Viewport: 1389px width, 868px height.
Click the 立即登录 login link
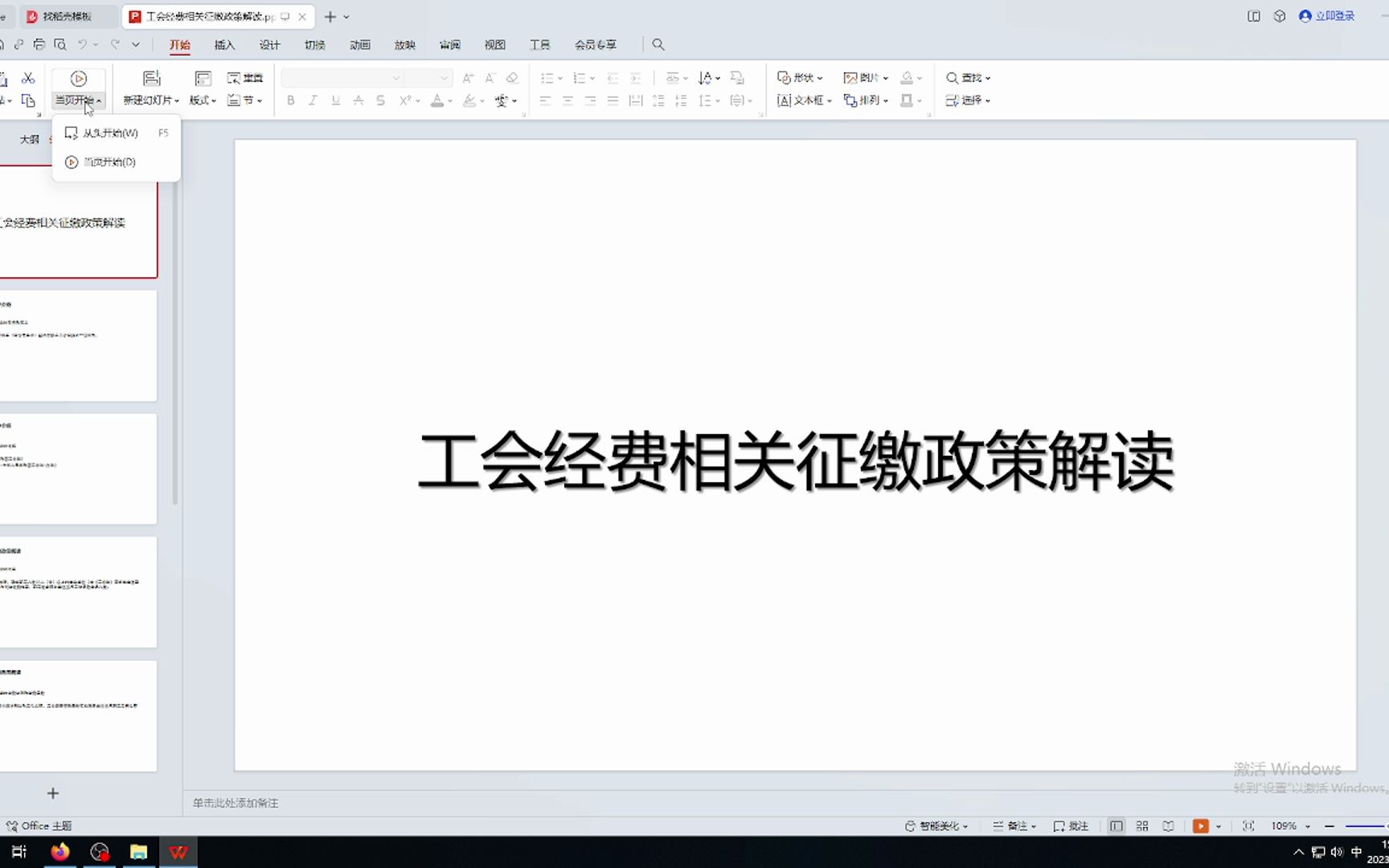(1327, 16)
